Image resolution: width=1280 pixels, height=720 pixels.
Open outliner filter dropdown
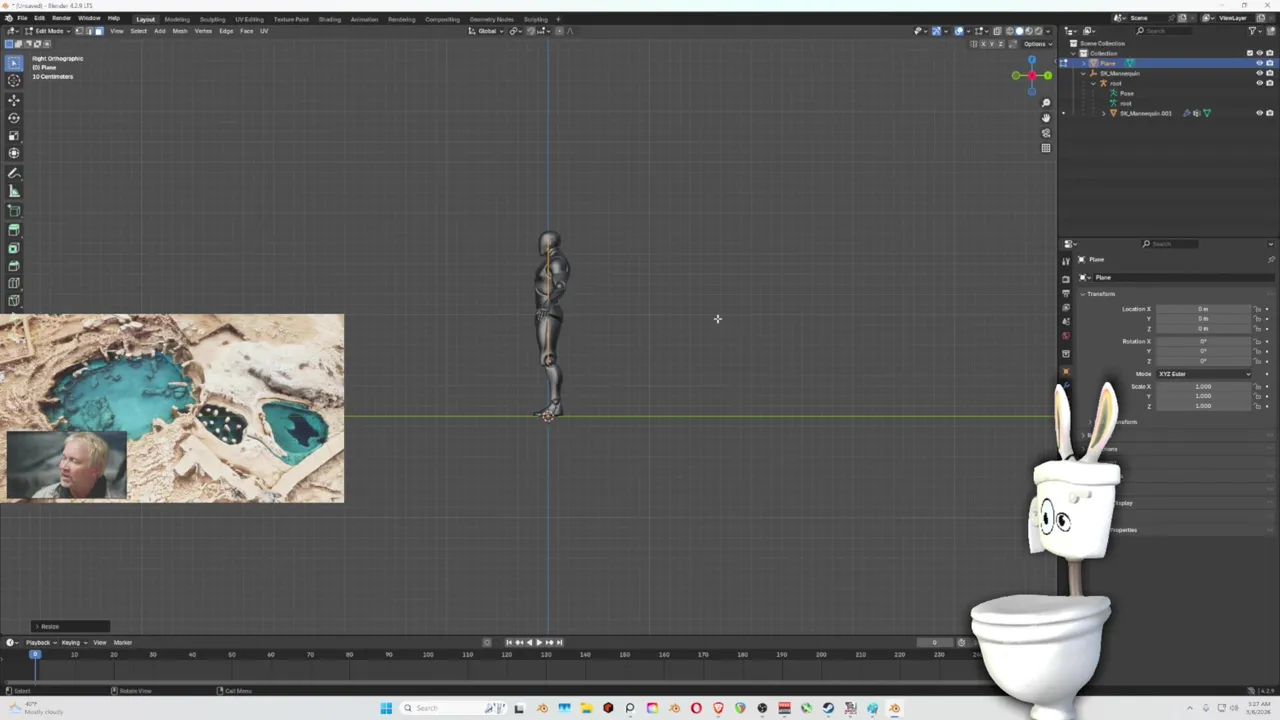coord(1255,31)
